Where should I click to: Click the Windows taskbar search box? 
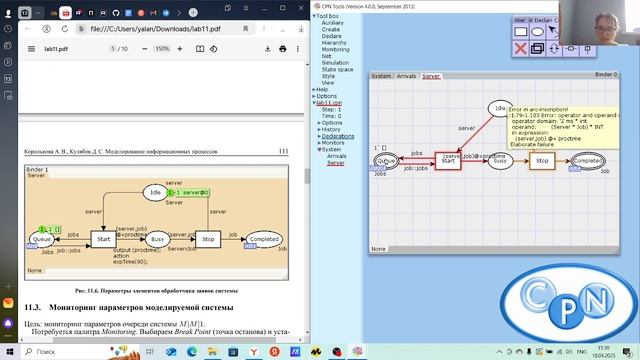[x=65, y=351]
